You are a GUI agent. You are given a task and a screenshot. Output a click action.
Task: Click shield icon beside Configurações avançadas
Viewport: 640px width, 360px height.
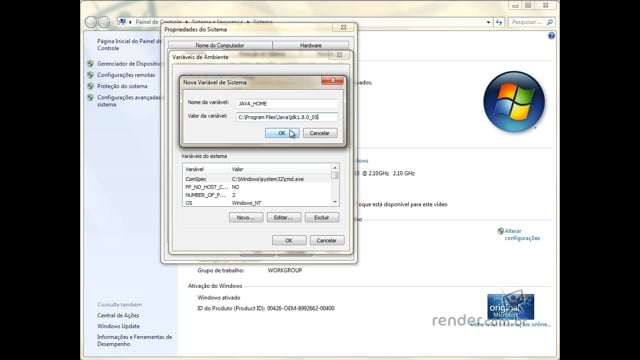(91, 98)
